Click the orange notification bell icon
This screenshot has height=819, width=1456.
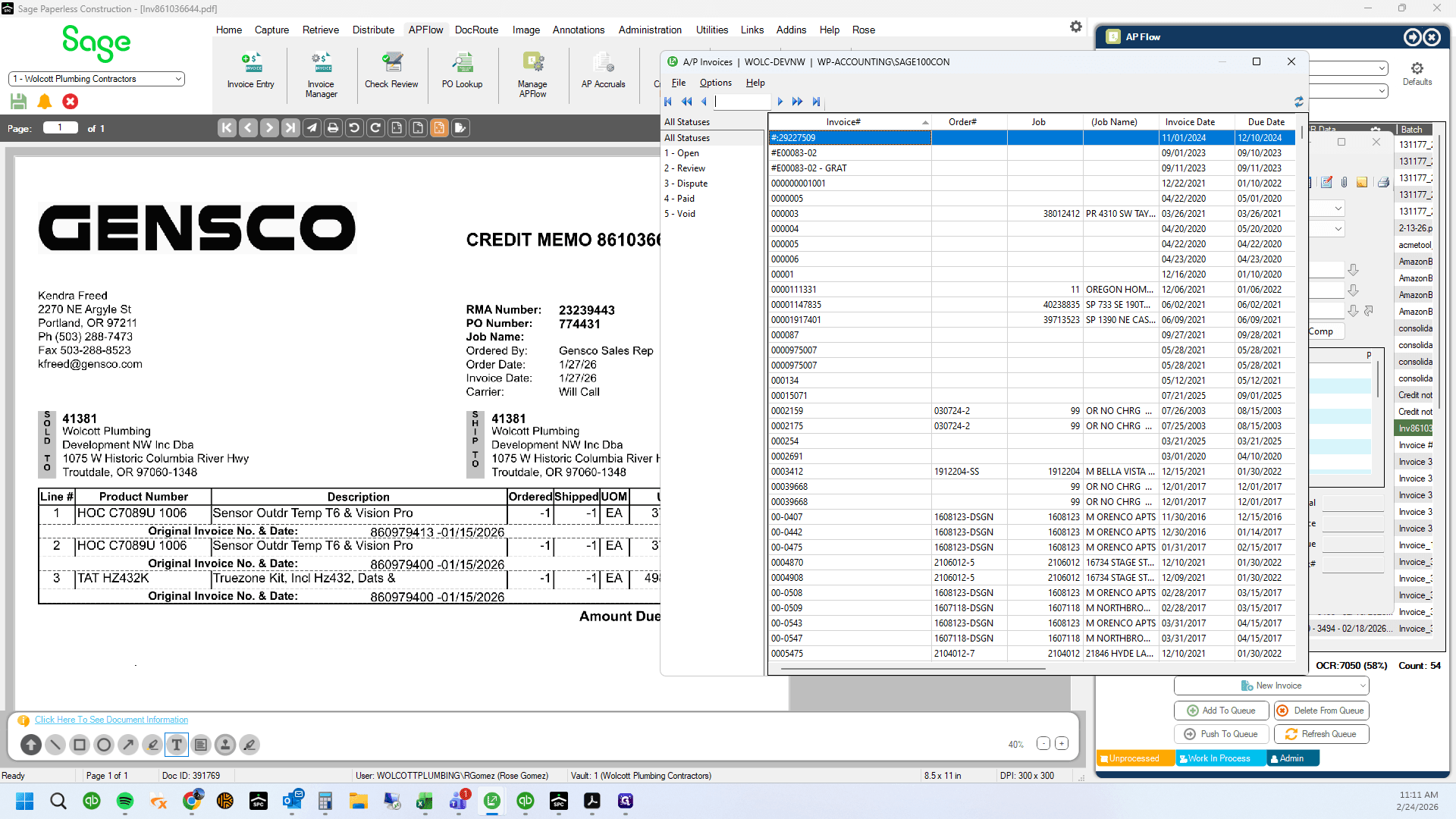click(45, 101)
